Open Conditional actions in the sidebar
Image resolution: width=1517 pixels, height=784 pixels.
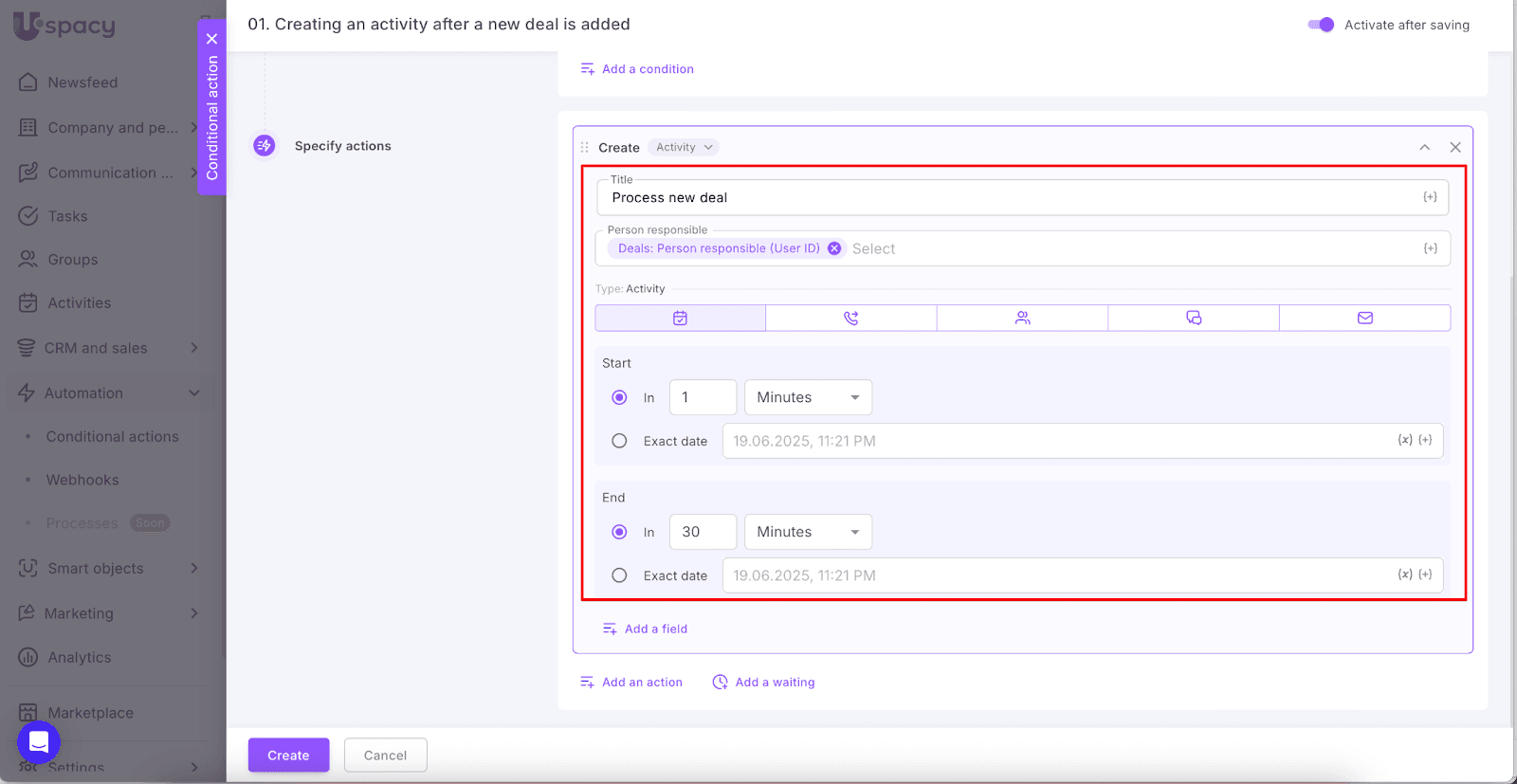112,437
